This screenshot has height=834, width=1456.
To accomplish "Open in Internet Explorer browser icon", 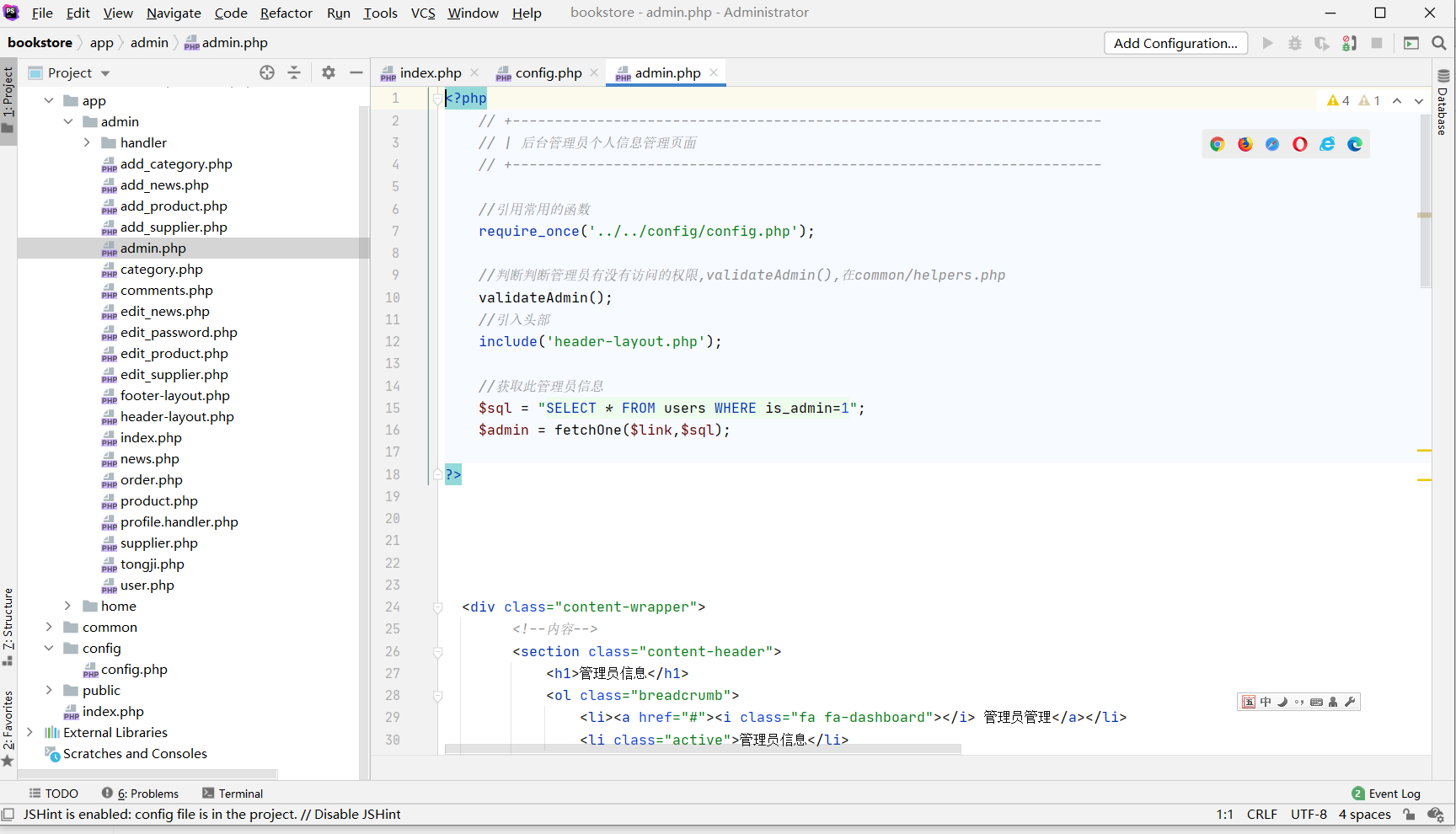I will point(1327,144).
